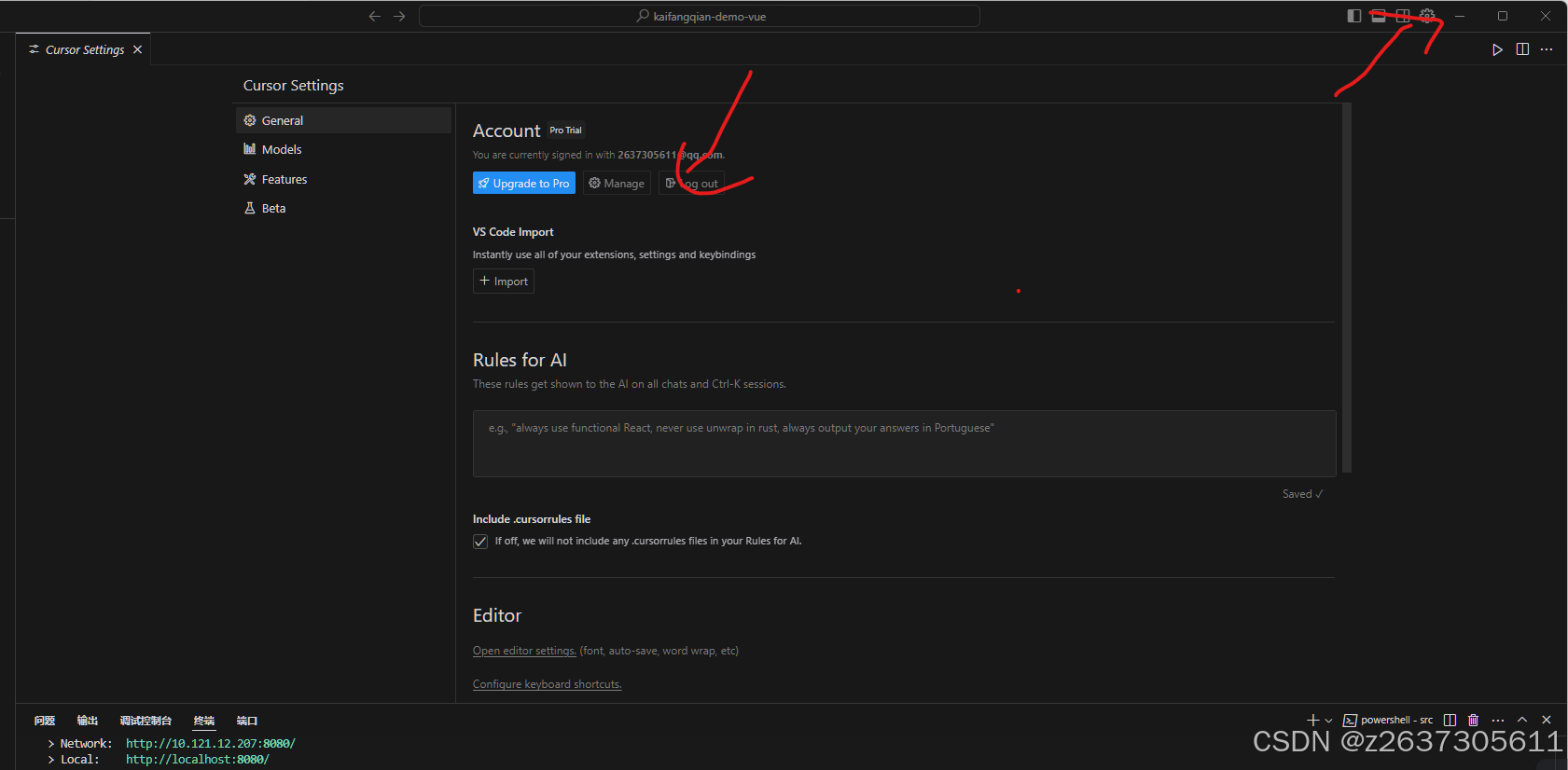Switch to 调试控制台 panel tab

146,721
